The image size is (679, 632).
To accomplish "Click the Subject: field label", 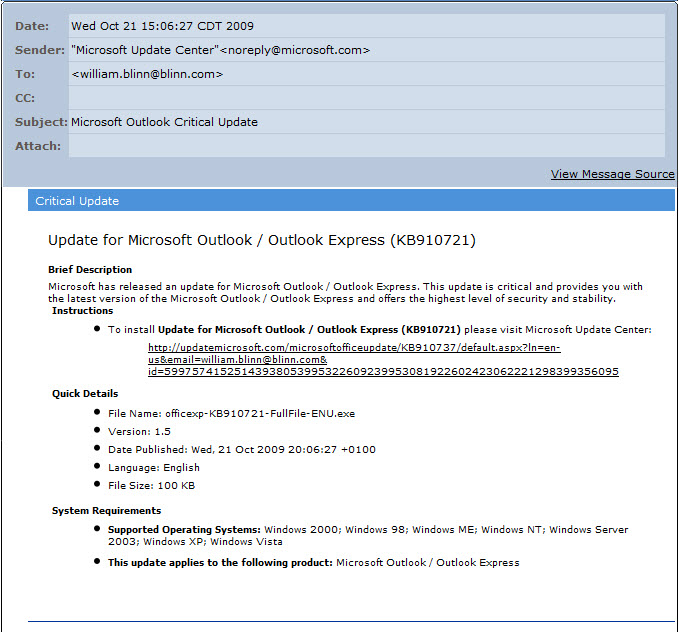I will (41, 122).
